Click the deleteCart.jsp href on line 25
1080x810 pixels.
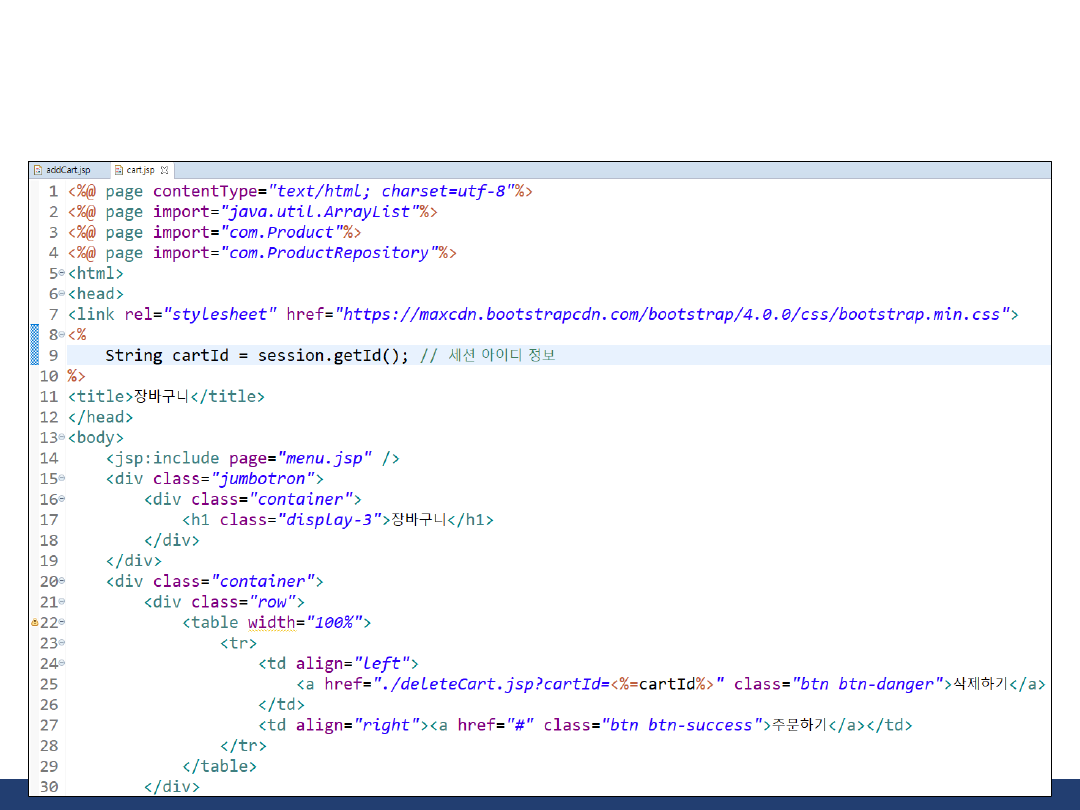tap(490, 684)
